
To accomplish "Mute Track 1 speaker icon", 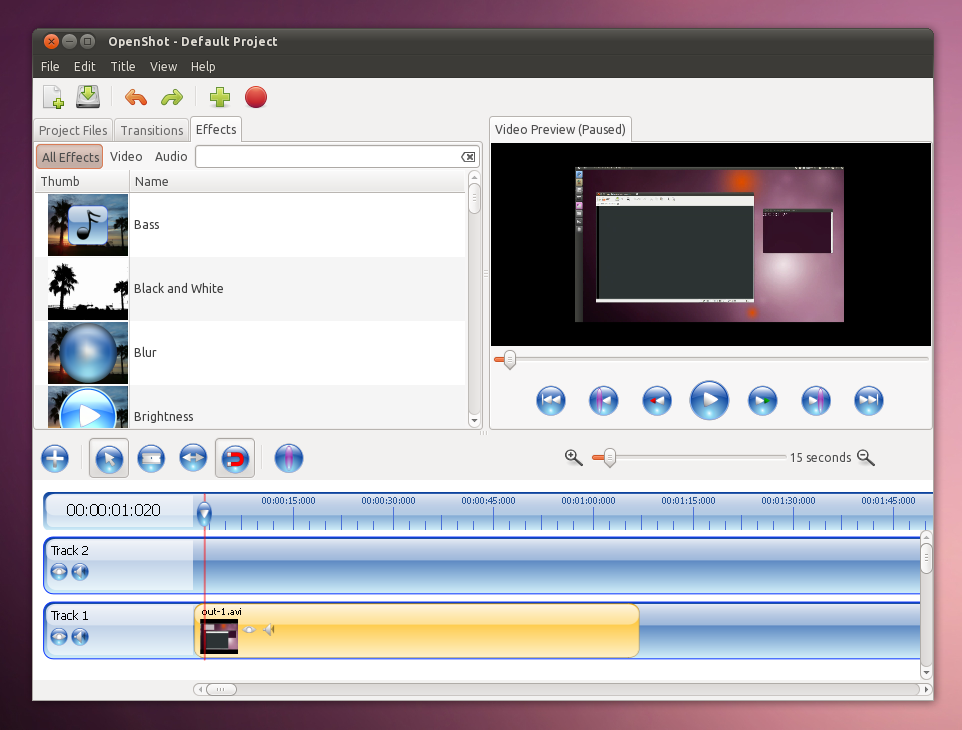I will click(x=80, y=637).
